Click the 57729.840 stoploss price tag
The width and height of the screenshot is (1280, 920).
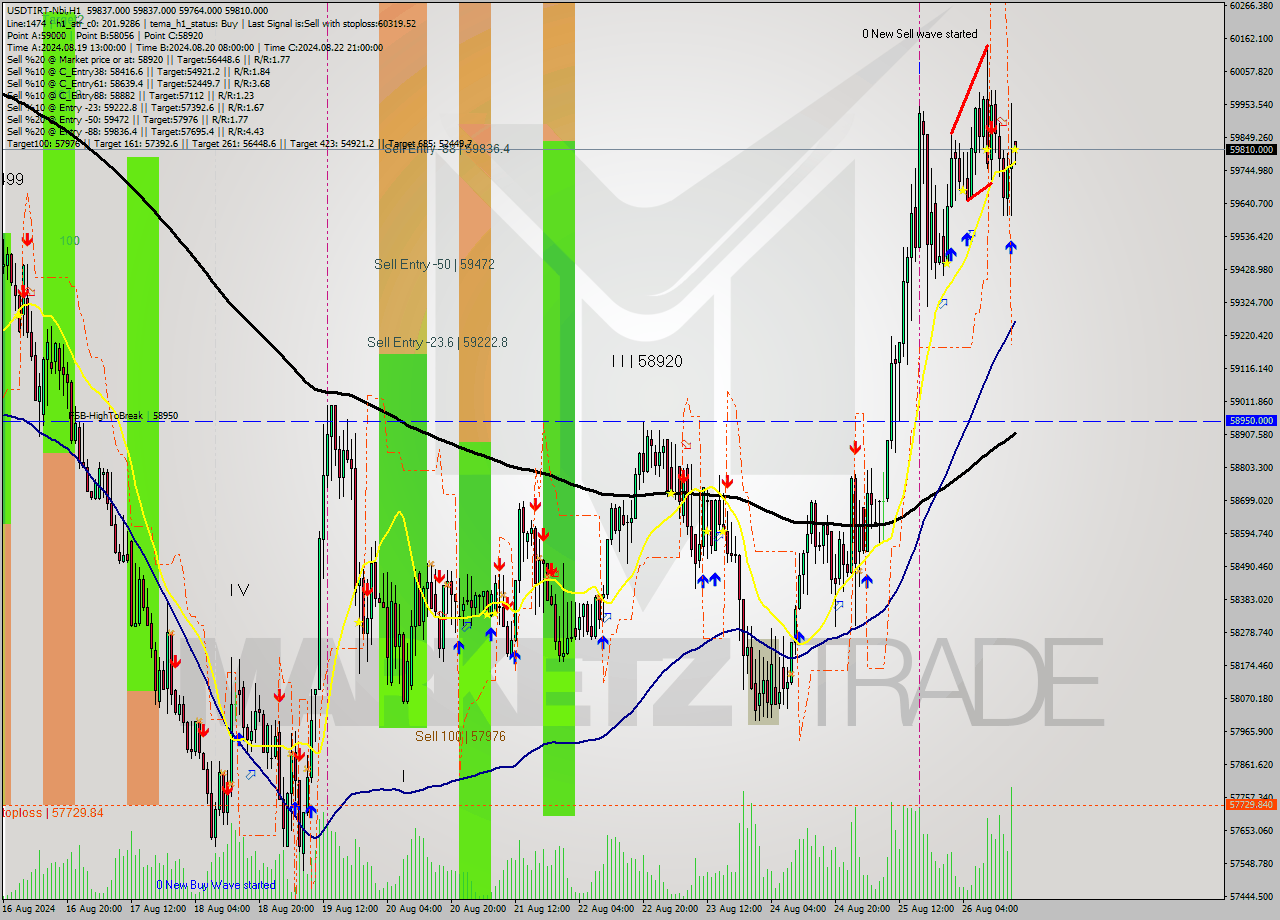pos(1251,804)
